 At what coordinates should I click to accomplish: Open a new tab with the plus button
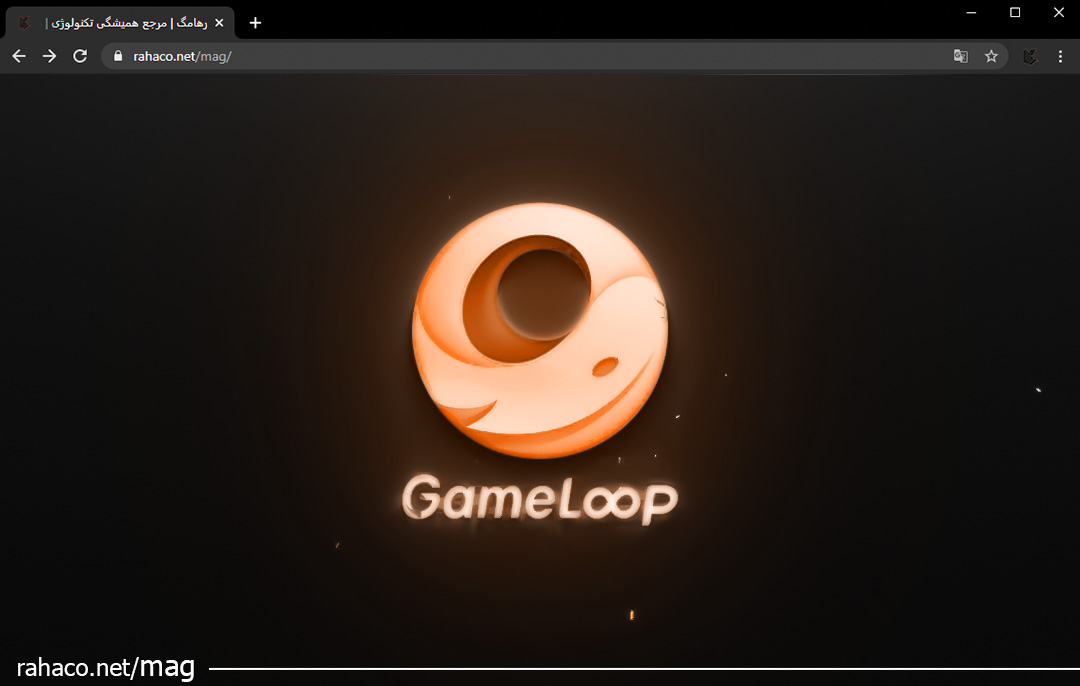(x=255, y=22)
